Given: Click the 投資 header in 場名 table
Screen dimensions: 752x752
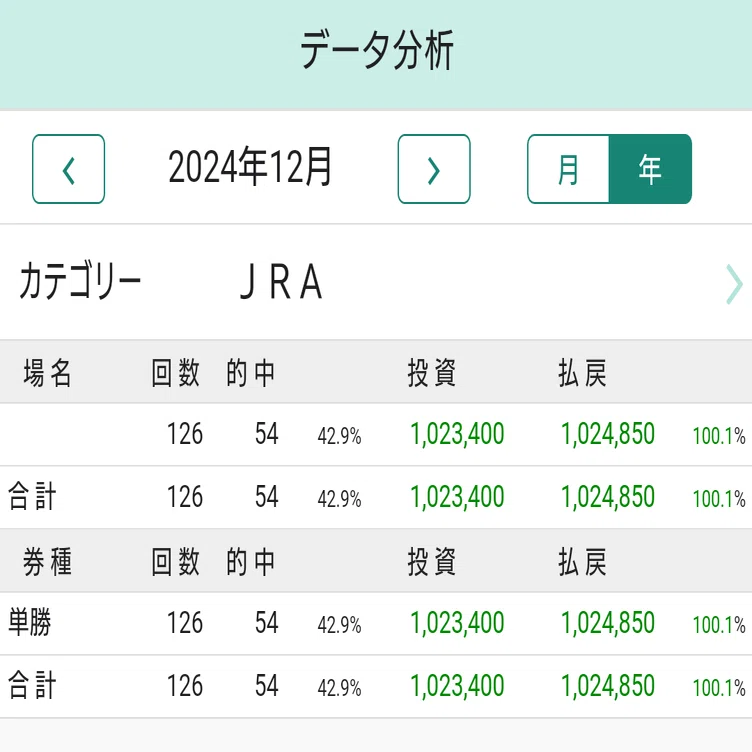Looking at the screenshot, I should click(x=432, y=373).
